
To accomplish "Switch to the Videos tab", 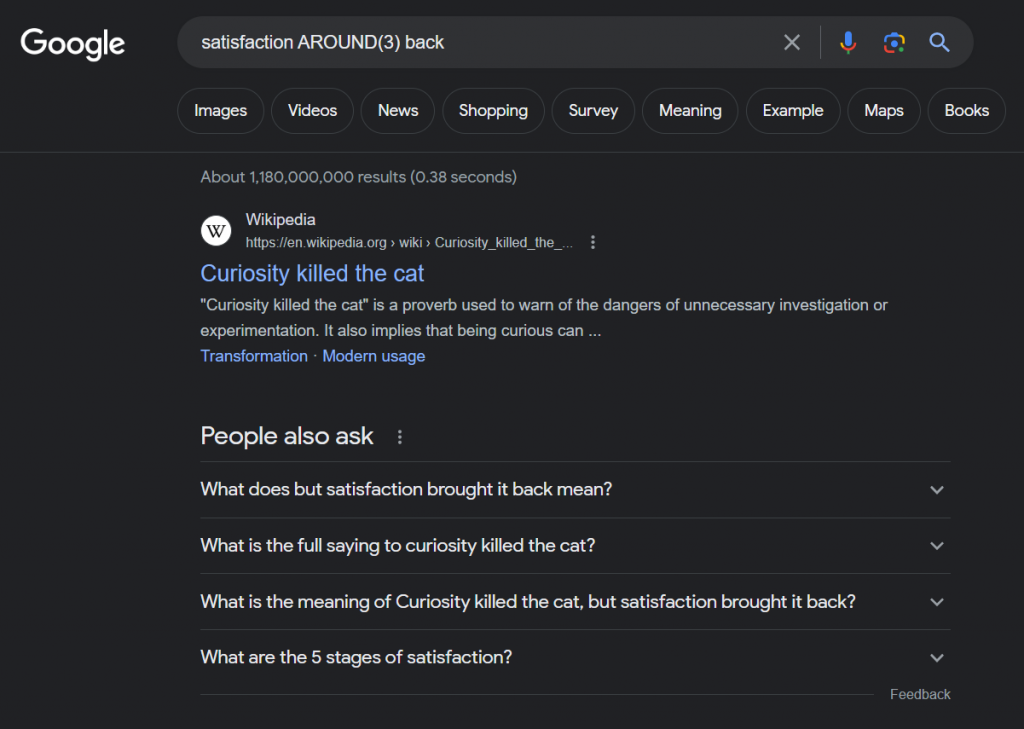I will [312, 111].
